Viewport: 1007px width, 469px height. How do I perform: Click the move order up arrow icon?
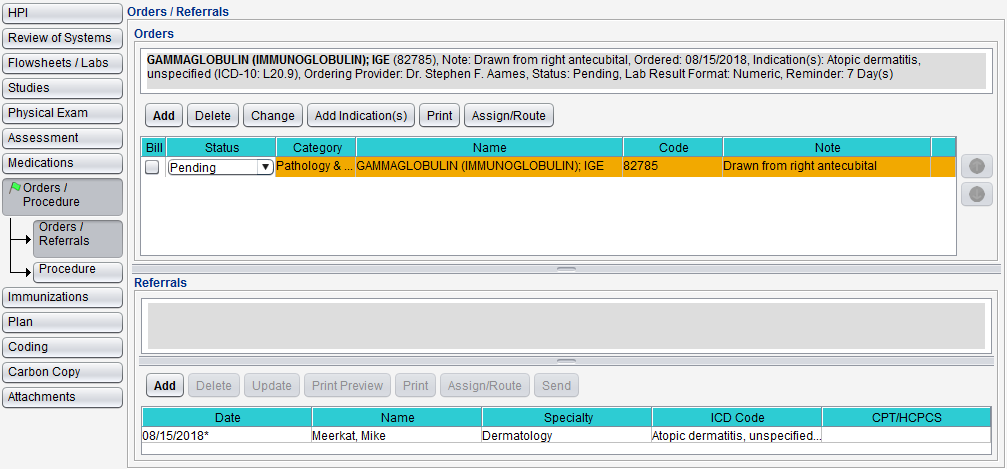pos(976,167)
